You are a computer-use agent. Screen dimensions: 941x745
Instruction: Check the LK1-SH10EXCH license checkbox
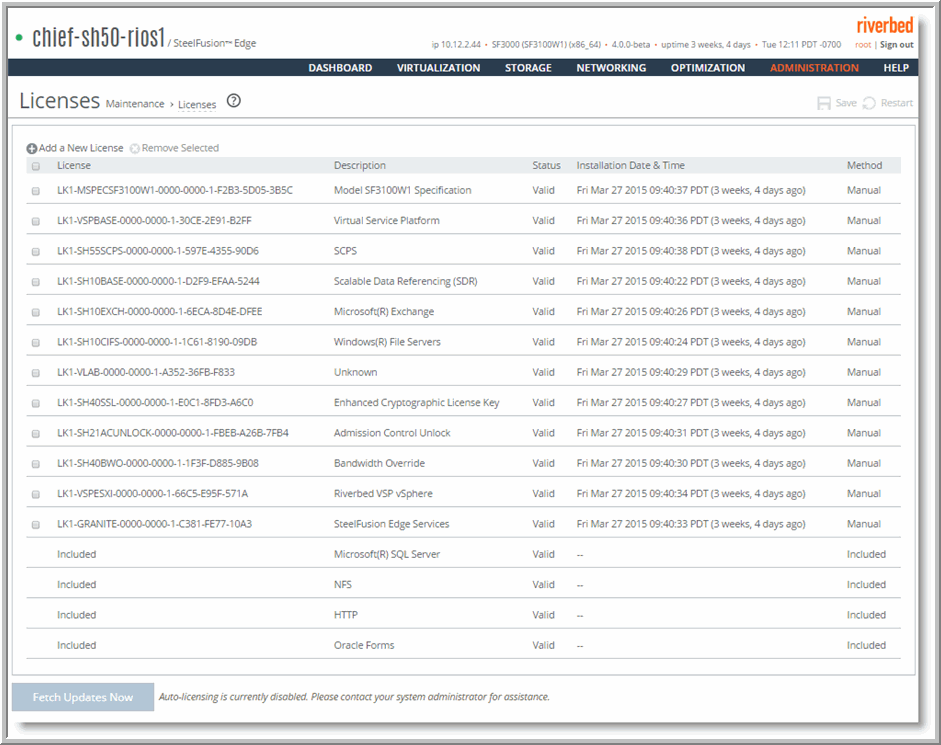coord(36,312)
